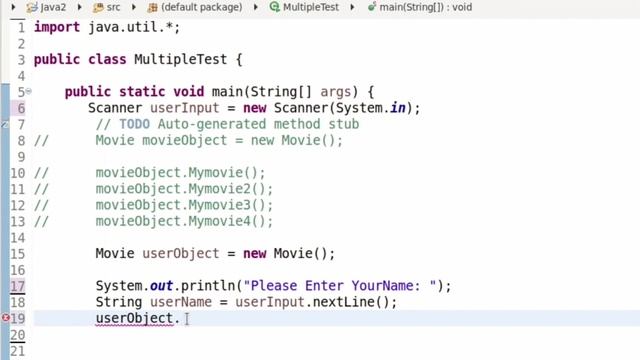Click line number 17 in the gutter

coord(18,286)
